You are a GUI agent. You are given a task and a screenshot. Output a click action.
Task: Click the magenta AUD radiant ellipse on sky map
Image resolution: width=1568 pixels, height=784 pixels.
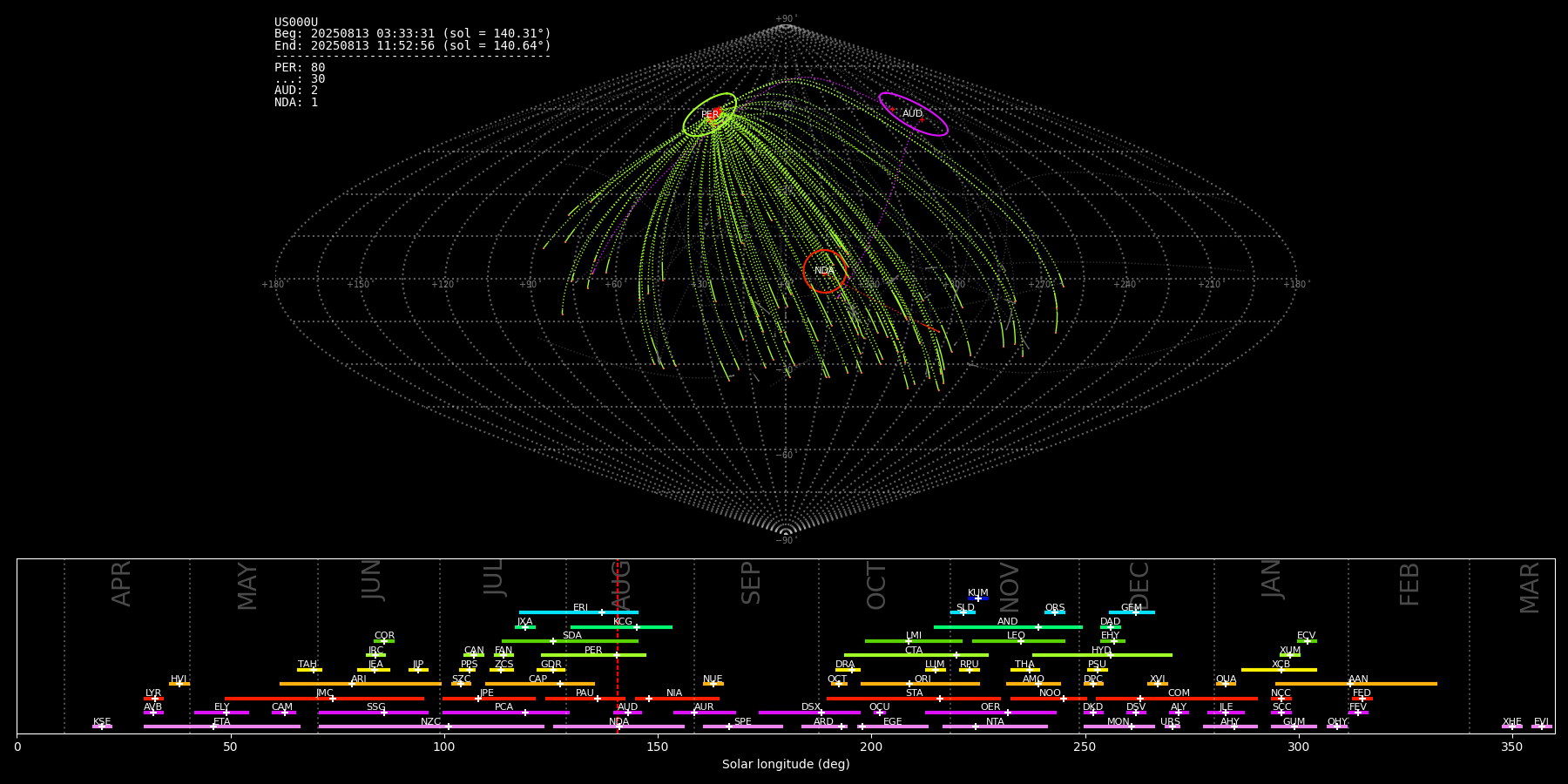click(913, 114)
